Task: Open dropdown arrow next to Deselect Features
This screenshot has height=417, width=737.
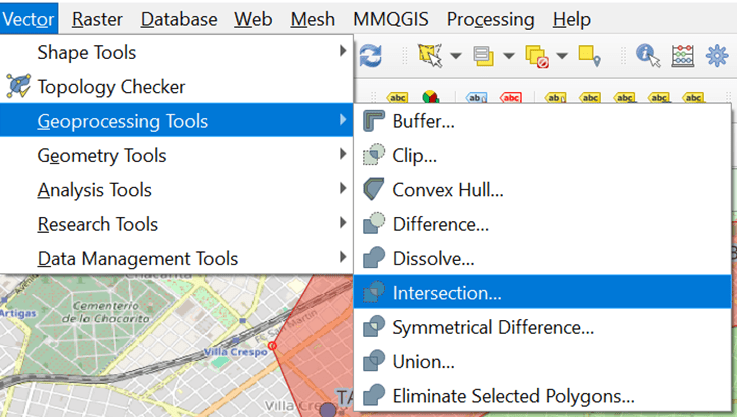Action: click(x=562, y=55)
